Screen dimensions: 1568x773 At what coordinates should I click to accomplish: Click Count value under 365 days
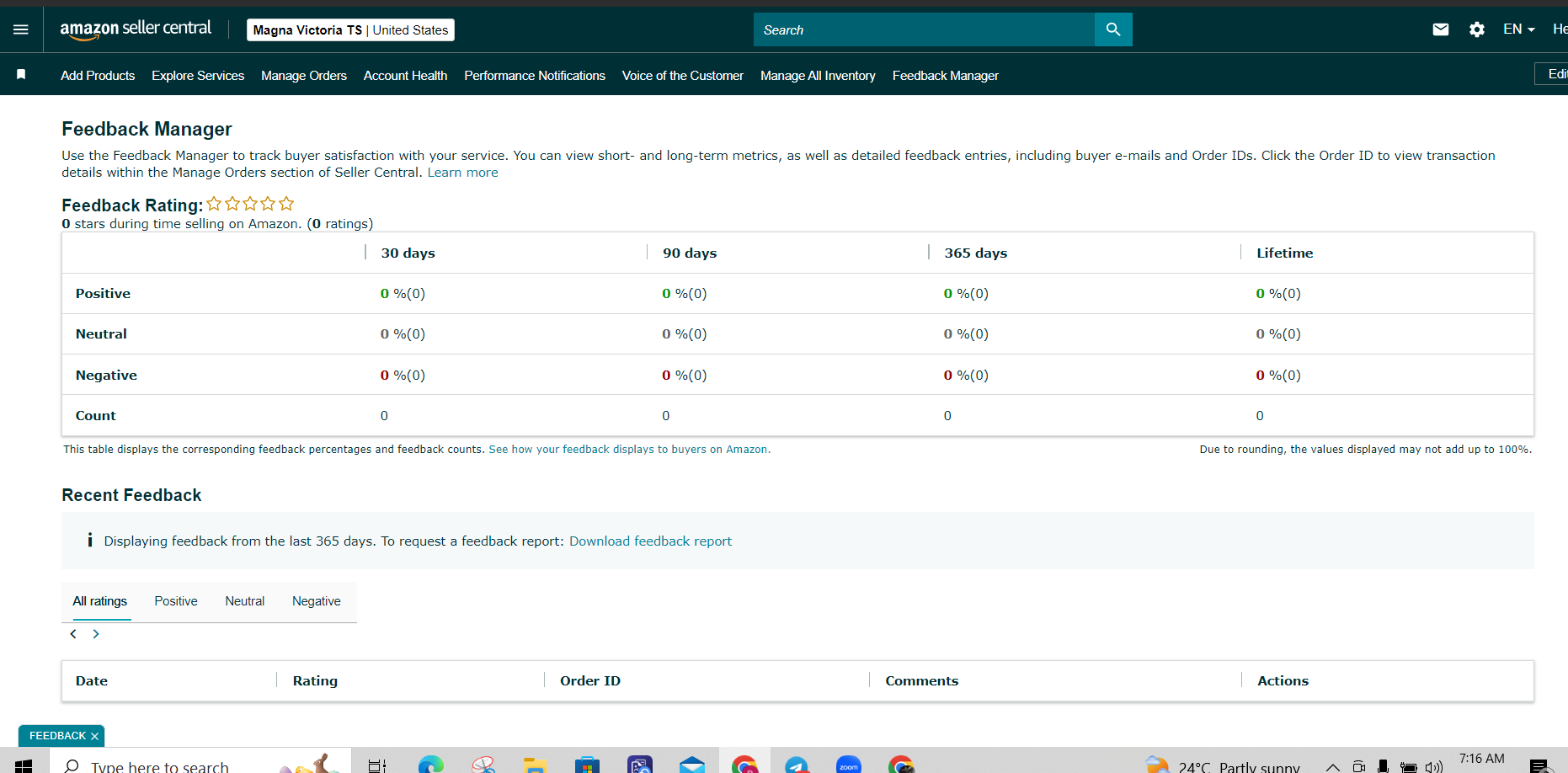[947, 416]
